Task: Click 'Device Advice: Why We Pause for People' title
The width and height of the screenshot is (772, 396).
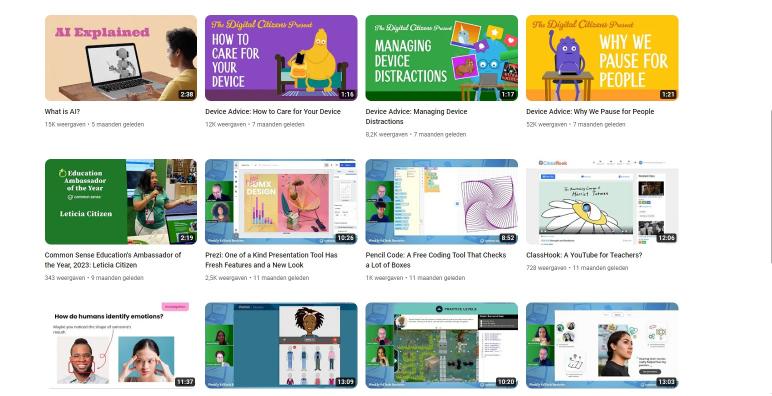Action: [x=590, y=112]
